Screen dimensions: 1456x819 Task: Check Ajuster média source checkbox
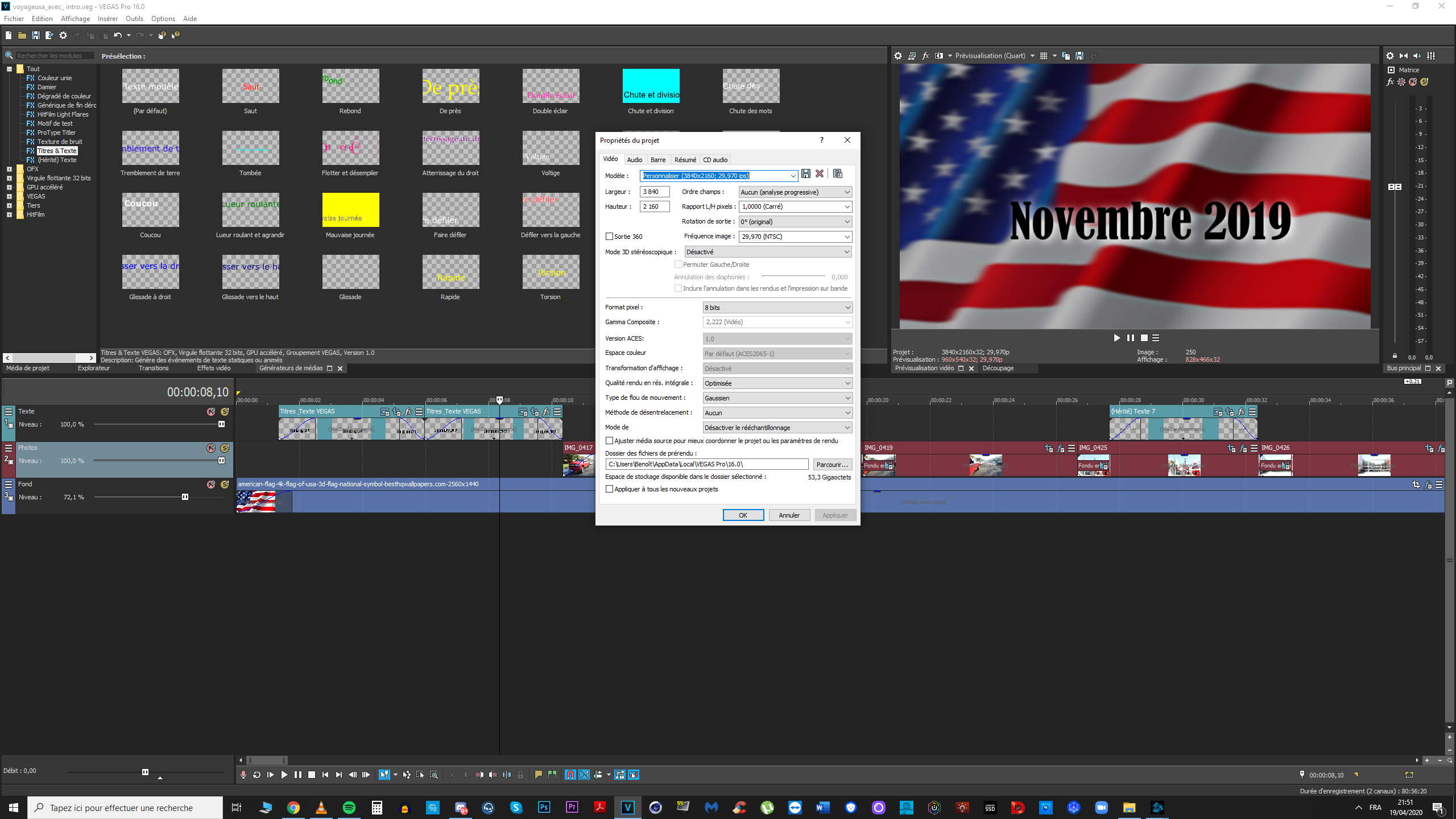[610, 441]
